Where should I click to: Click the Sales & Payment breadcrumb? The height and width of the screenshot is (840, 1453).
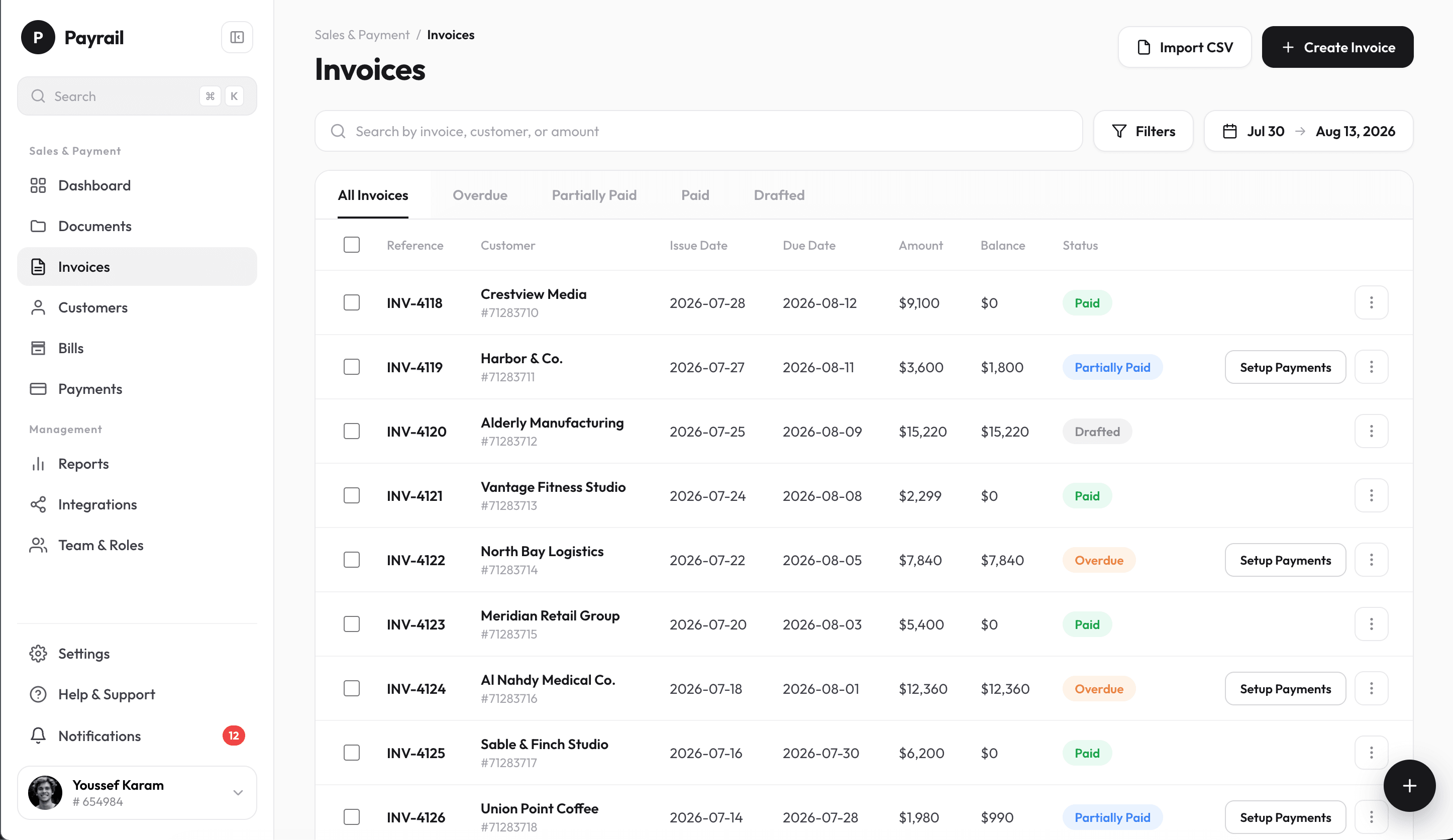point(362,35)
